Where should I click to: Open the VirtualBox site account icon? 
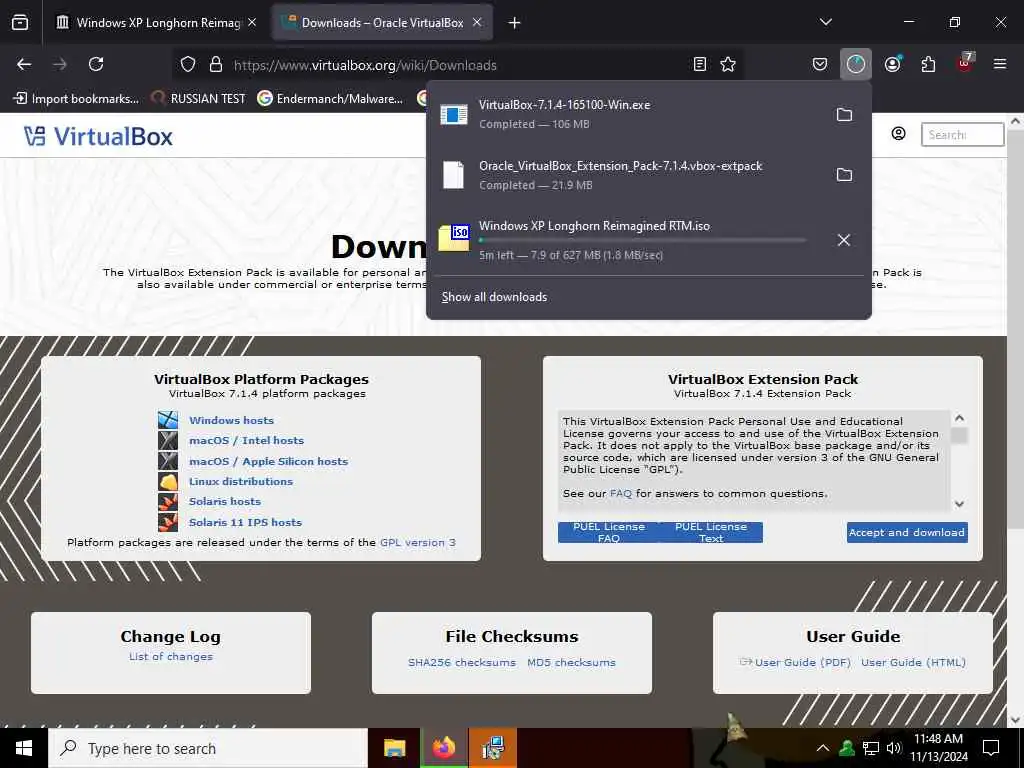(899, 134)
